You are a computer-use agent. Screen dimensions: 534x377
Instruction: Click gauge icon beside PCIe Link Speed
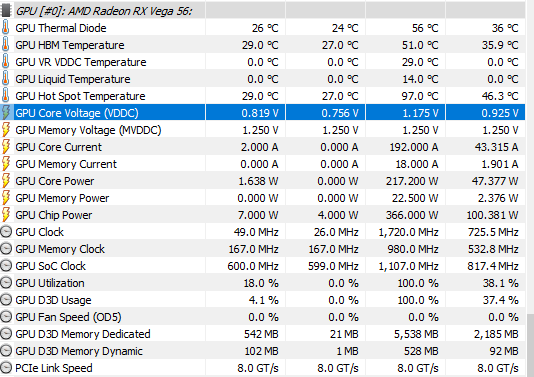click(x=6, y=368)
